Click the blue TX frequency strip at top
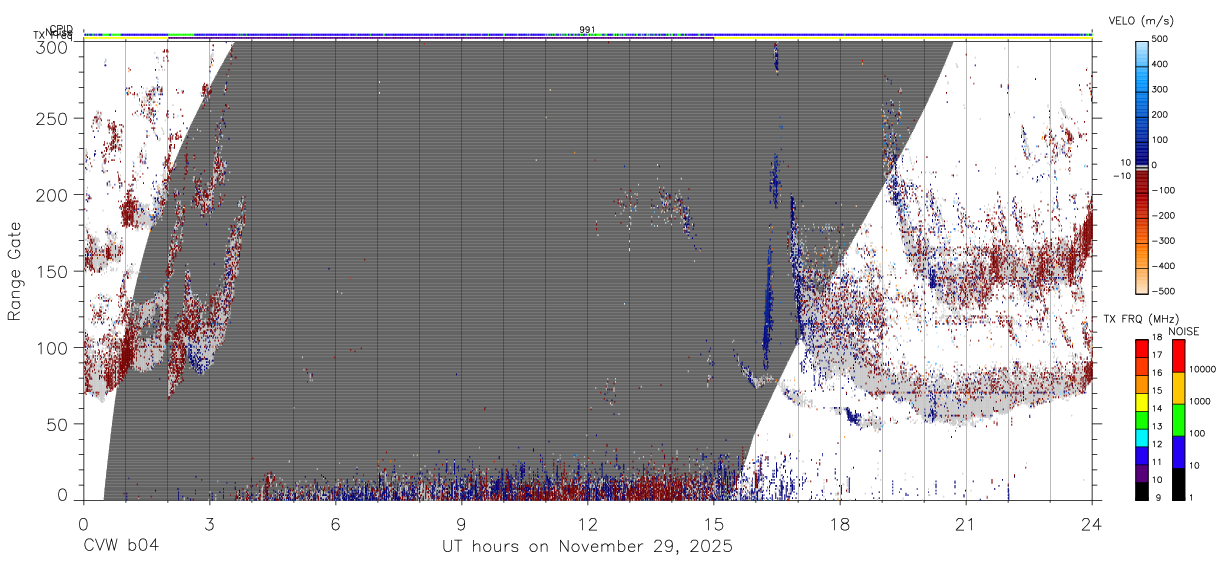Viewport: 1228px width, 567px height. tap(588, 35)
